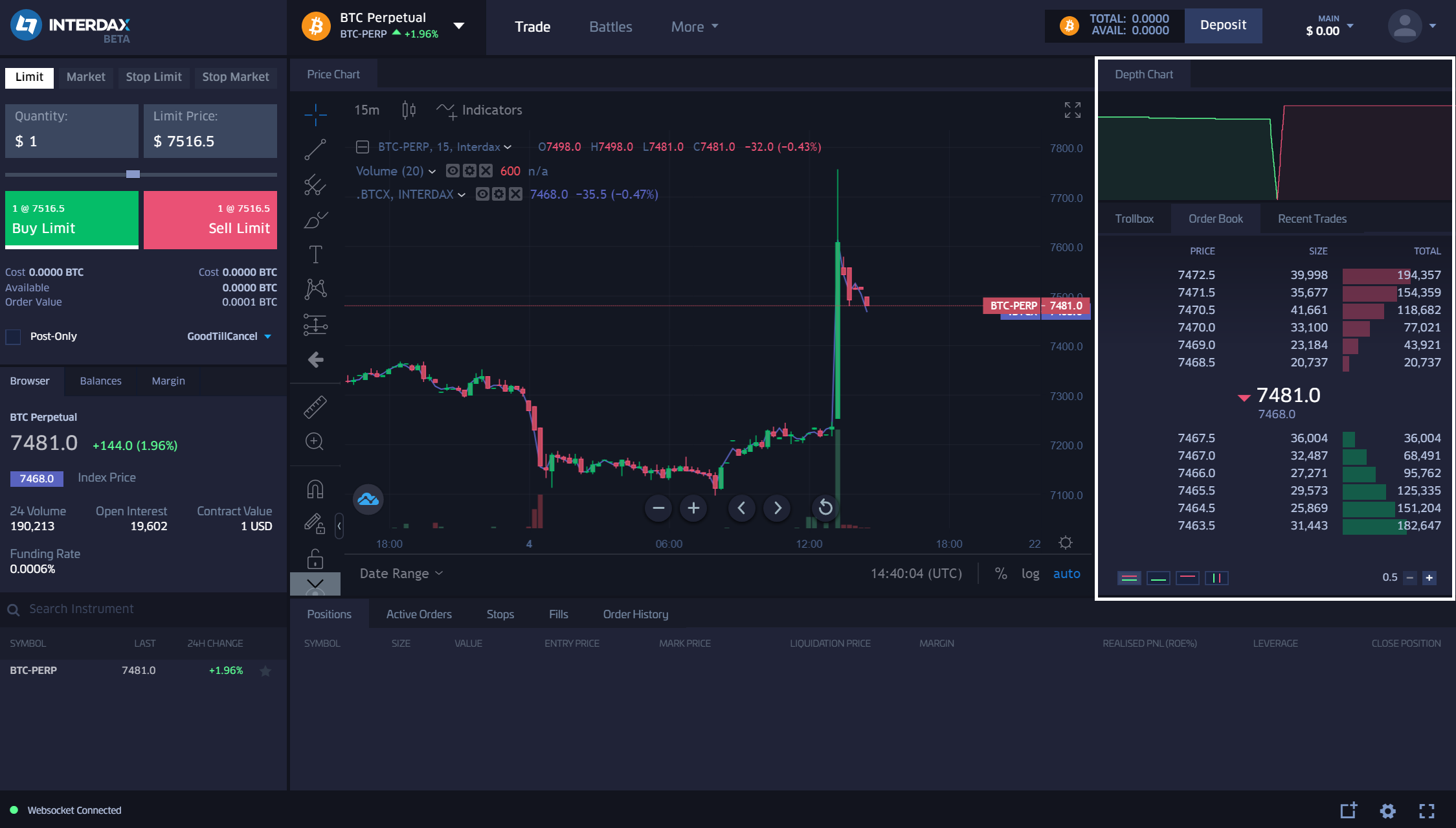Toggle percent scale on chart
The width and height of the screenshot is (1456, 828).
(1001, 574)
